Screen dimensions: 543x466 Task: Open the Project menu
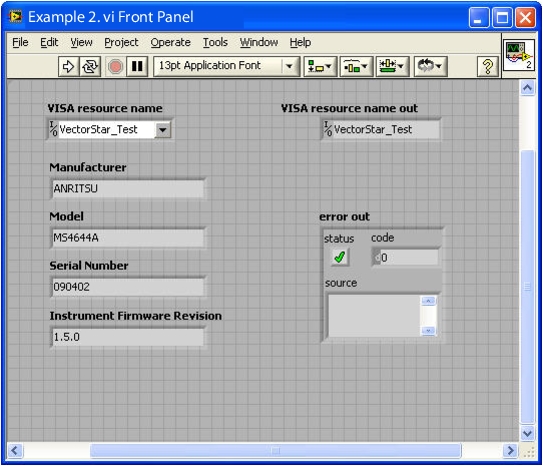121,42
